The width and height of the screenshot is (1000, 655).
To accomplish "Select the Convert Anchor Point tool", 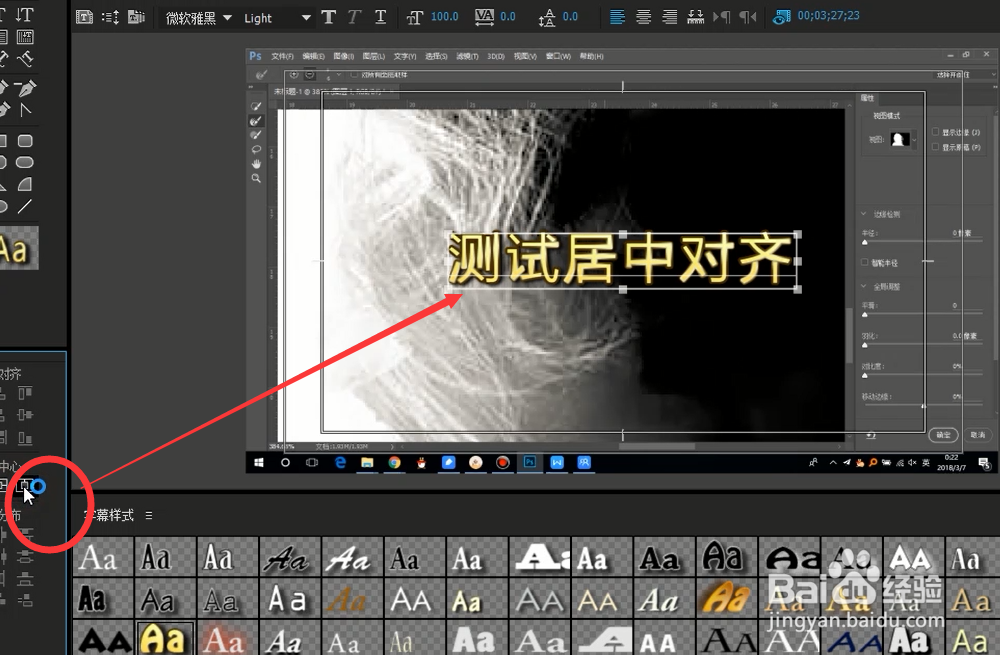I will pyautogui.click(x=25, y=110).
